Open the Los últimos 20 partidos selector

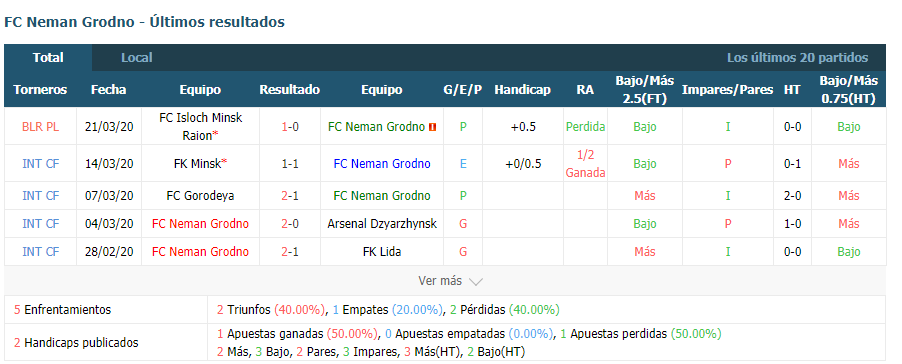tap(797, 58)
